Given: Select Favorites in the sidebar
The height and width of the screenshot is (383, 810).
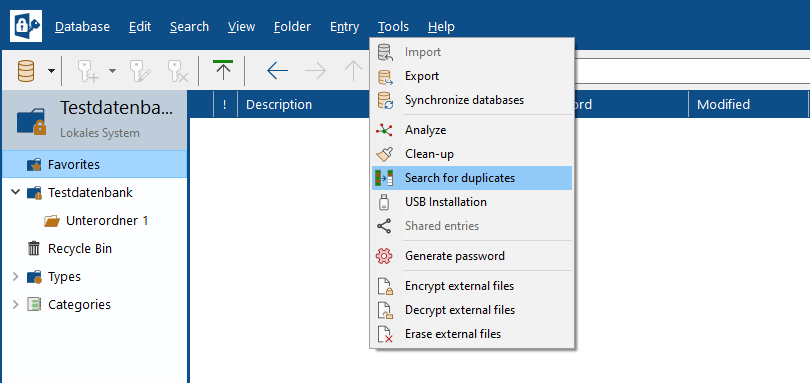Looking at the screenshot, I should pyautogui.click(x=95, y=164).
